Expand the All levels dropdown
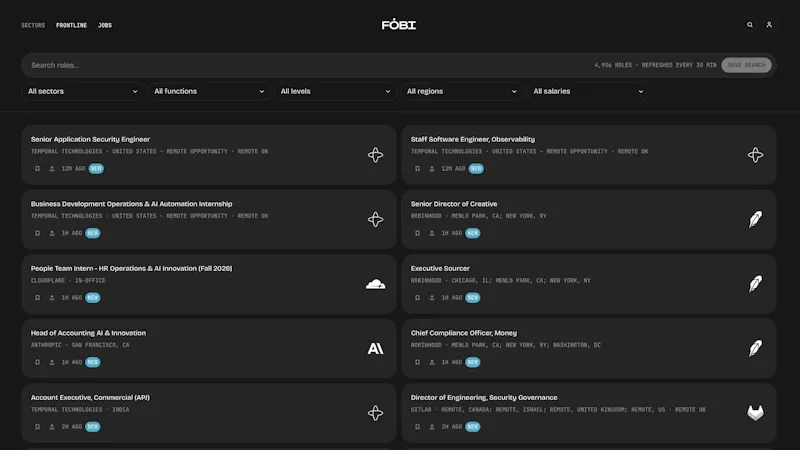This screenshot has width=800, height=450. point(335,91)
